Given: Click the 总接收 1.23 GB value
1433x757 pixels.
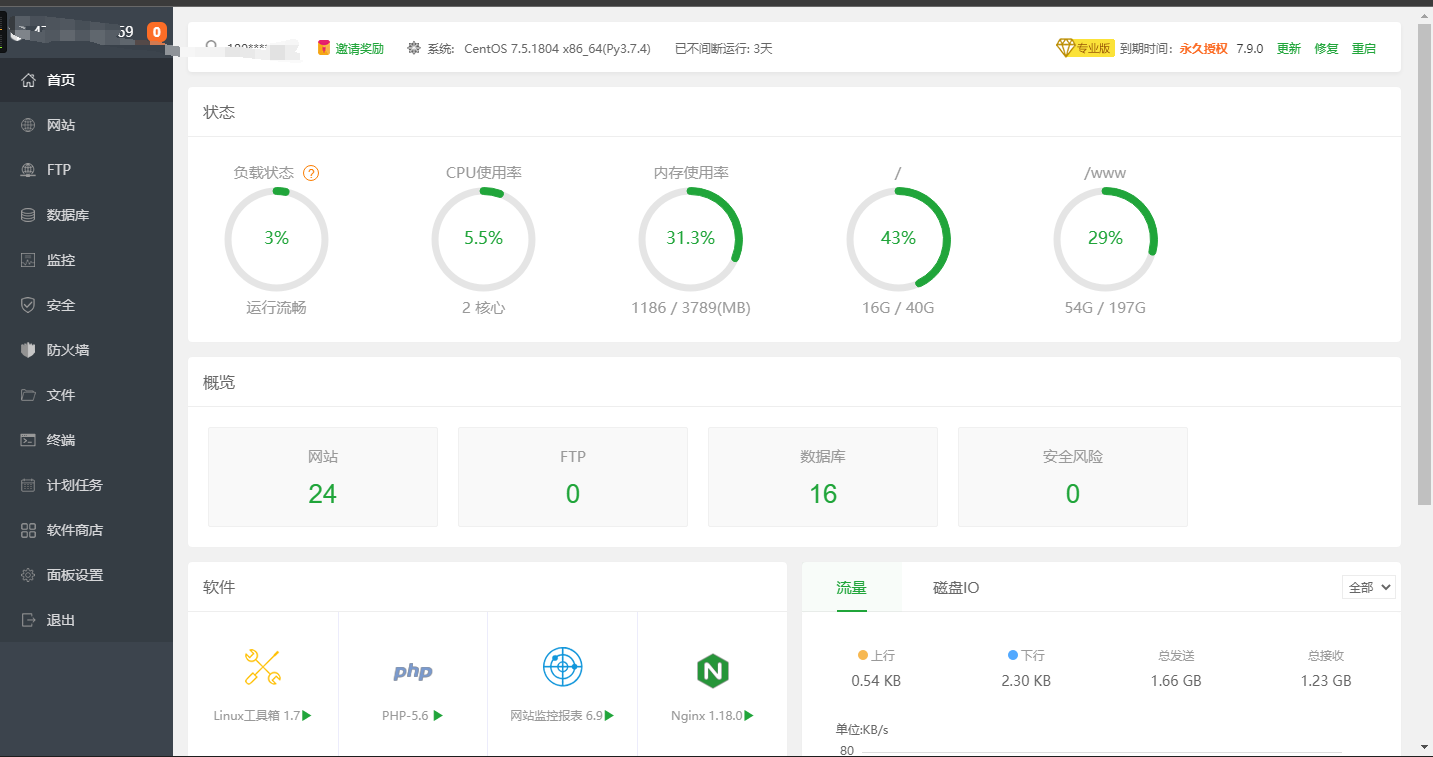Looking at the screenshot, I should (1326, 681).
